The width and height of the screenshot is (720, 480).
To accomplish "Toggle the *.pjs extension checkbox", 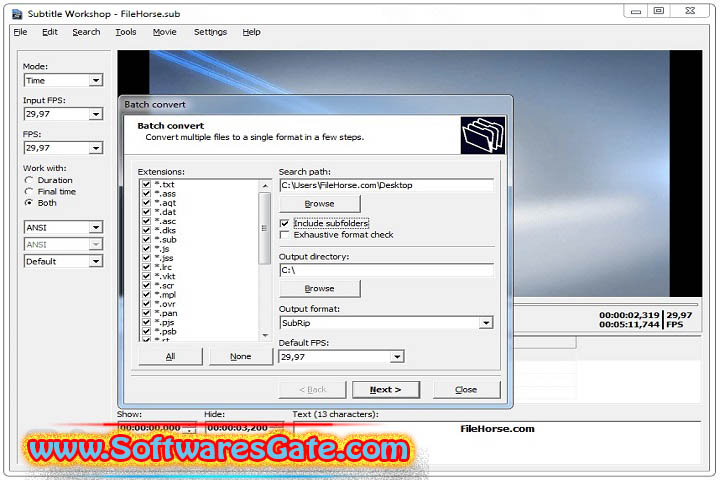I will [x=146, y=322].
